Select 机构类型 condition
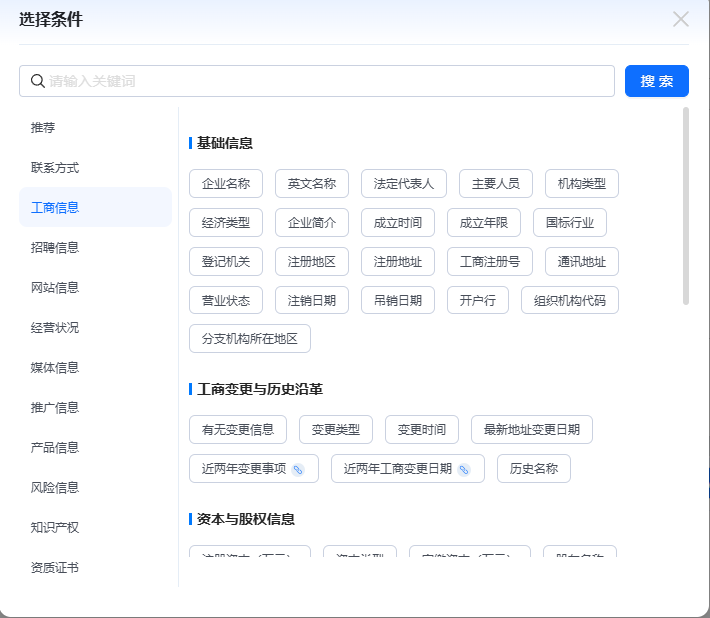Screen dimensions: 710x618 point(582,183)
